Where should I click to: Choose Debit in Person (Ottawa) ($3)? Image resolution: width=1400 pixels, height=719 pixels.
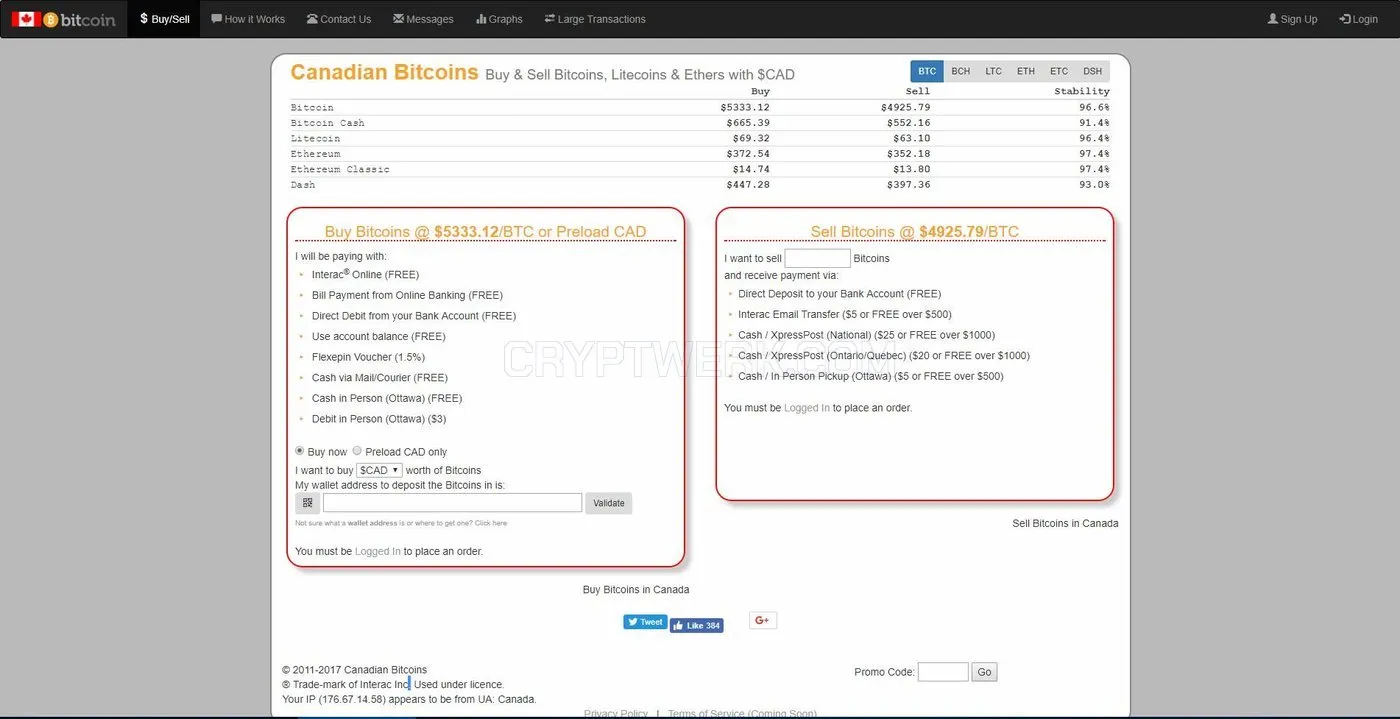coord(379,418)
